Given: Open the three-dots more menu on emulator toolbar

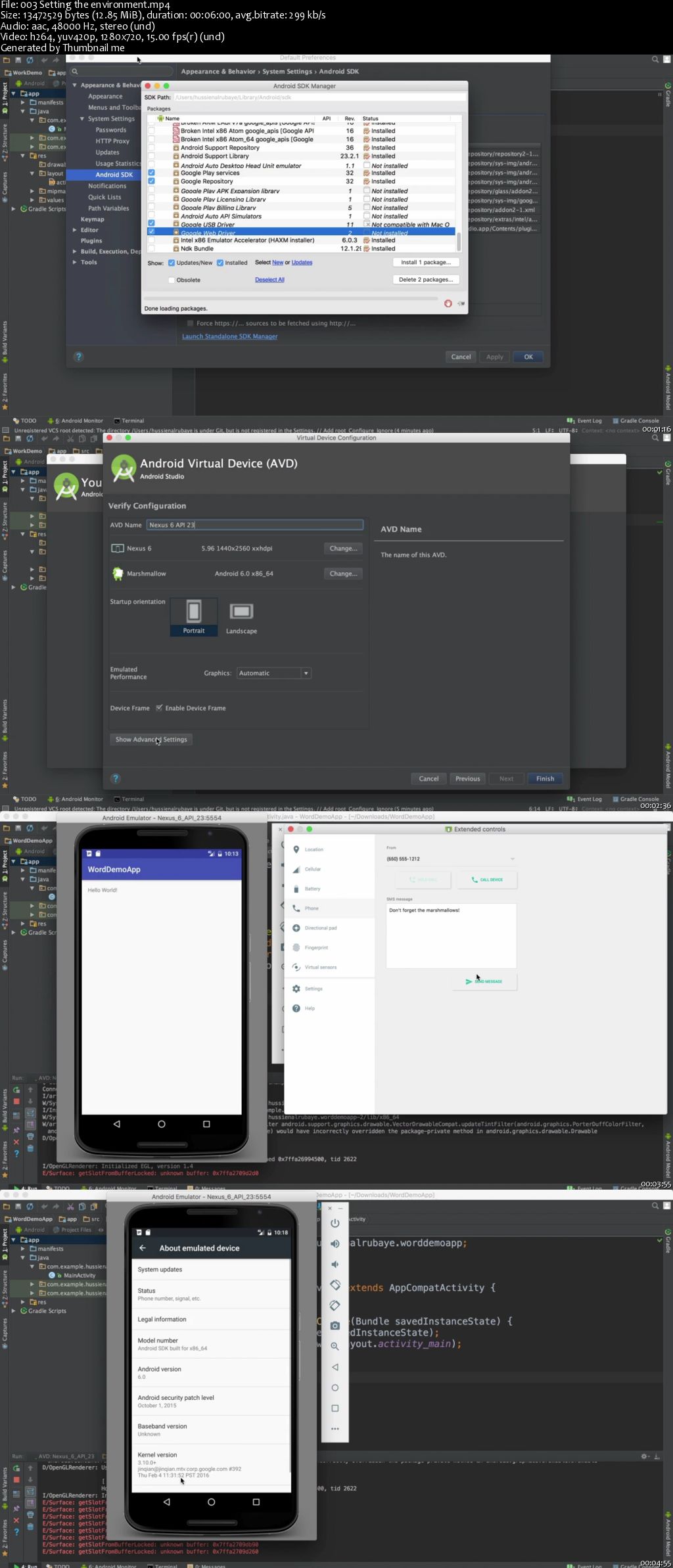Looking at the screenshot, I should point(335,1429).
